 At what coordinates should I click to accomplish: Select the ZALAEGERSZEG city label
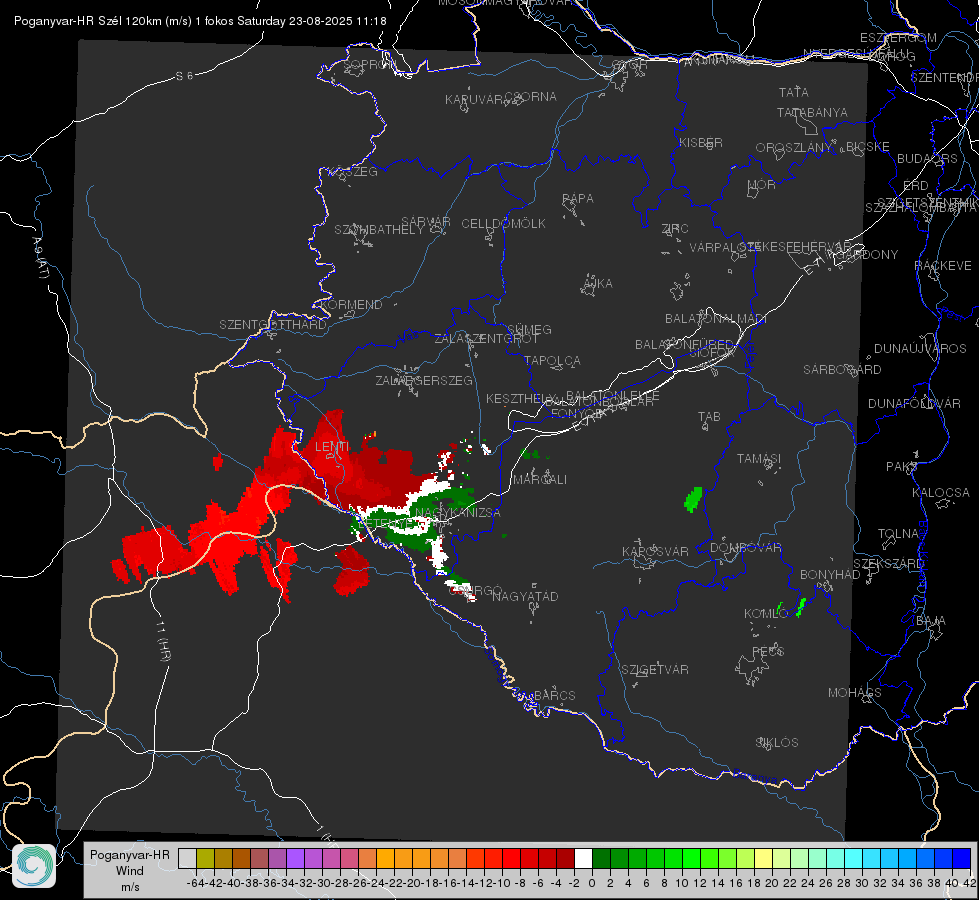point(423,380)
